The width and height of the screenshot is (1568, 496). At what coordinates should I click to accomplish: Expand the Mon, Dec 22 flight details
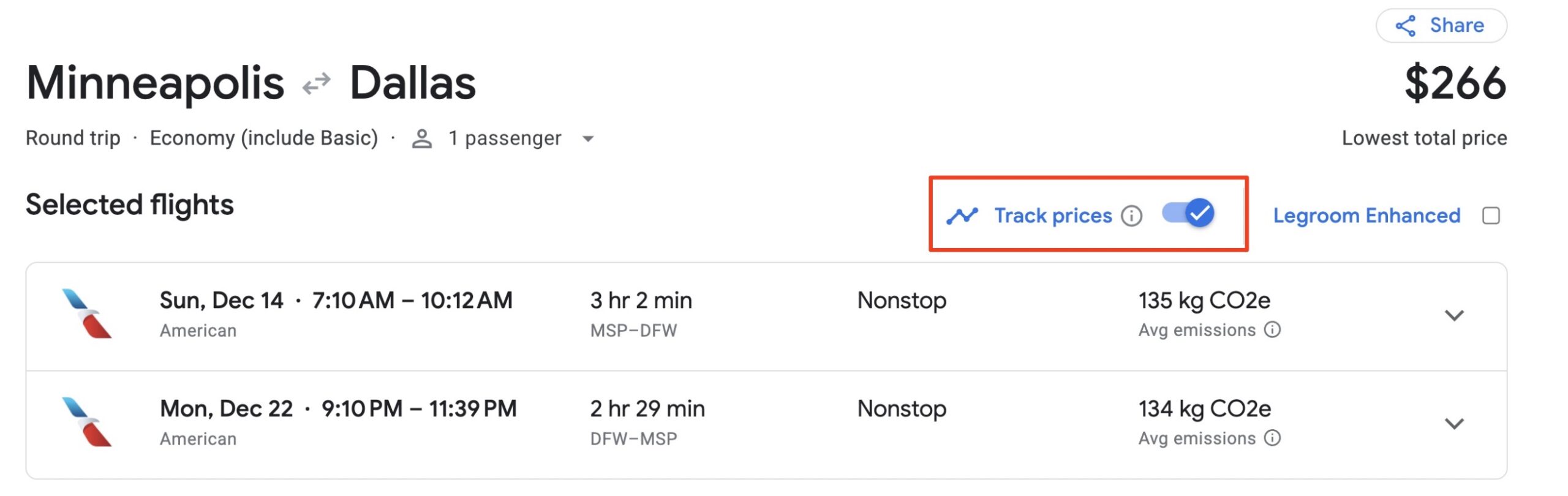point(1454,424)
